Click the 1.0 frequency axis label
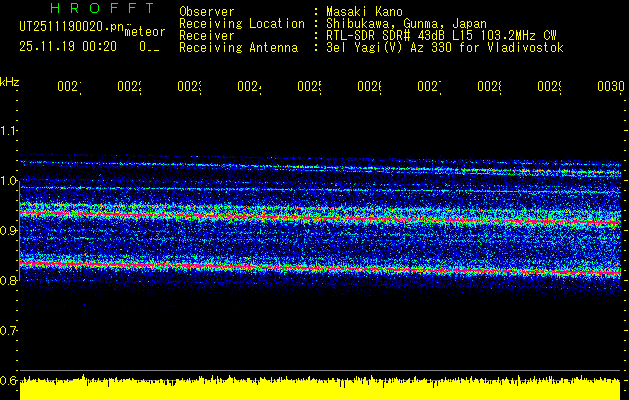 click(x=8, y=181)
